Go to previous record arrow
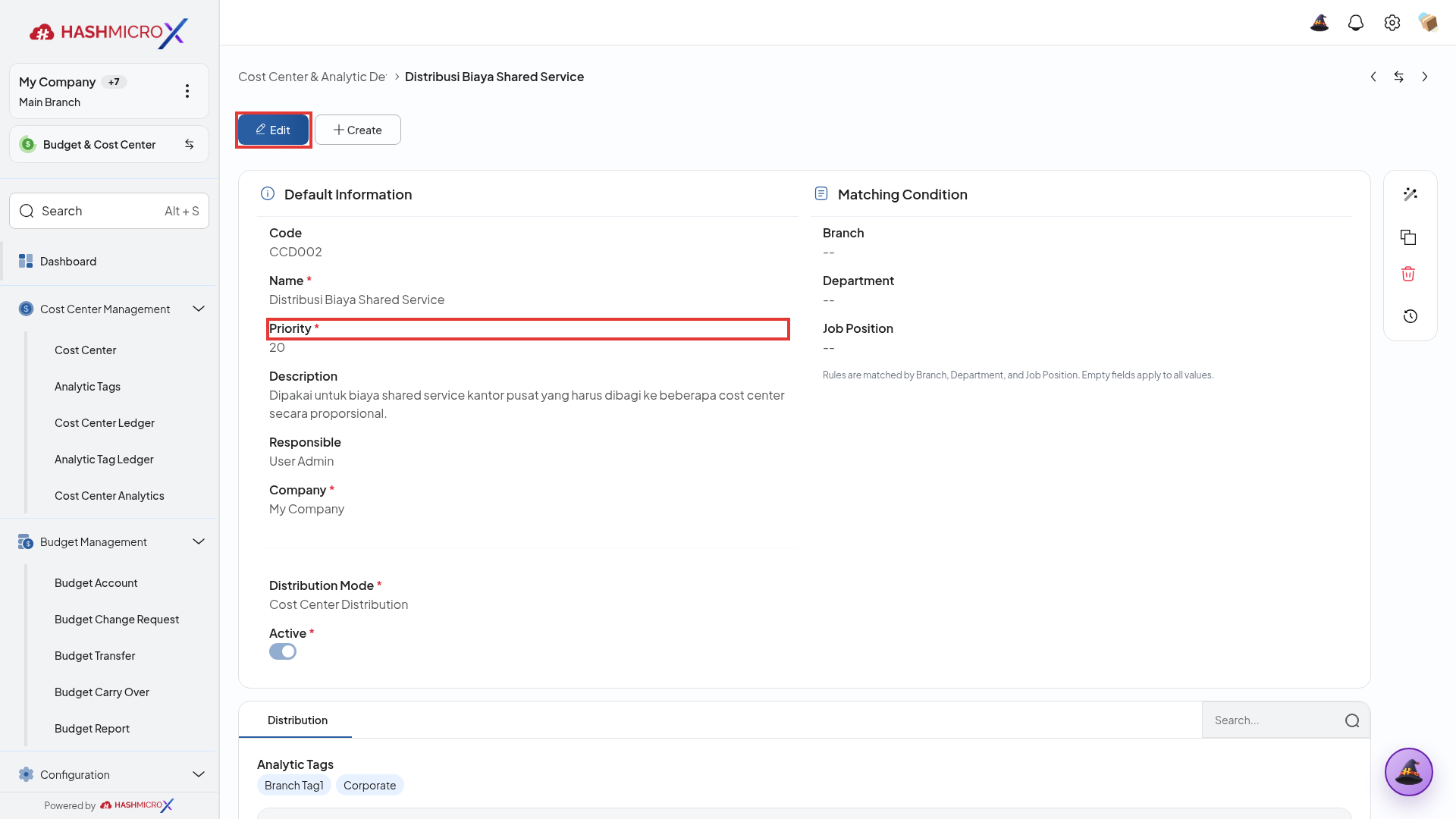The width and height of the screenshot is (1456, 819). tap(1373, 77)
